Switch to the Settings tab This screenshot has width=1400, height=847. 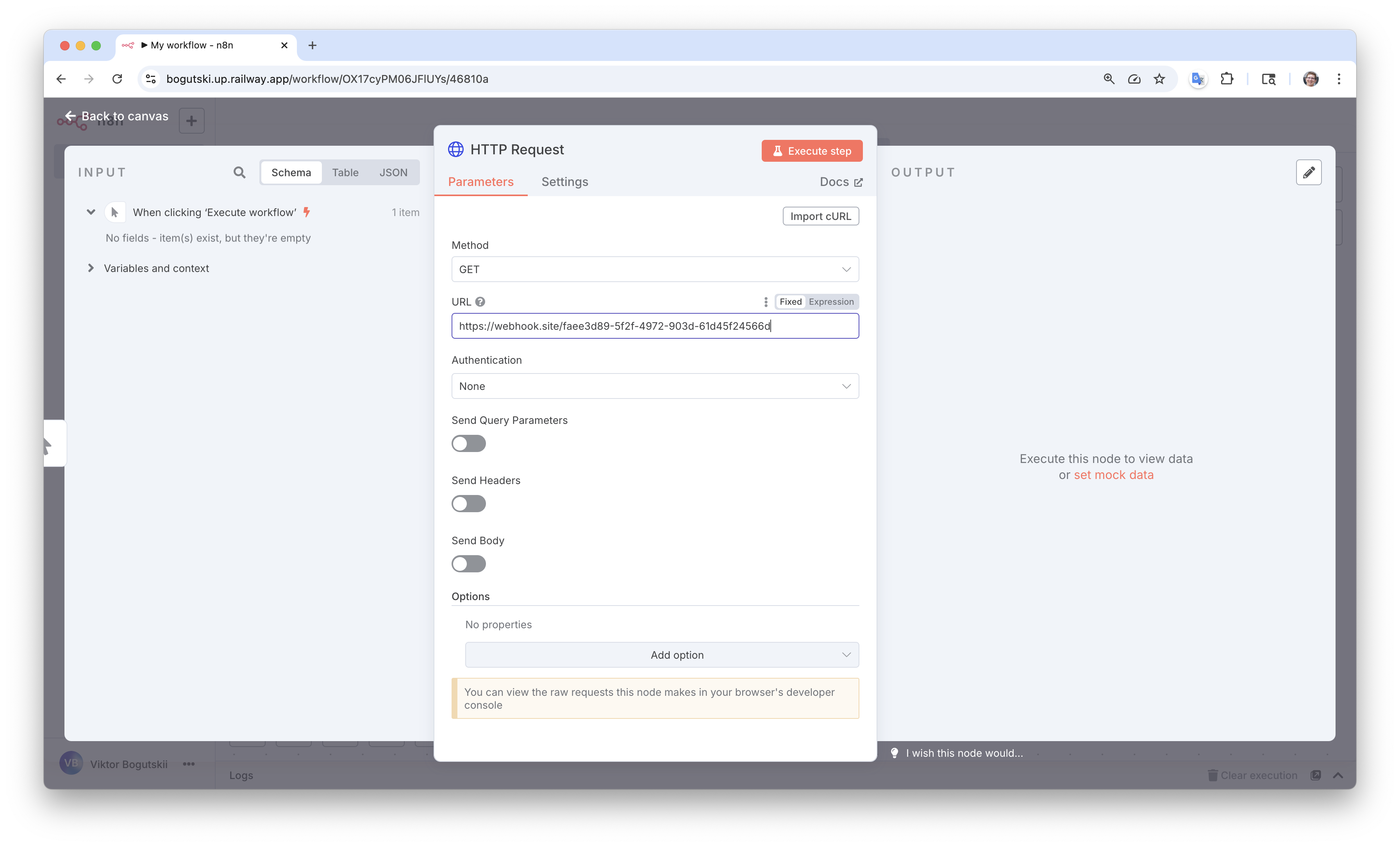tap(564, 182)
